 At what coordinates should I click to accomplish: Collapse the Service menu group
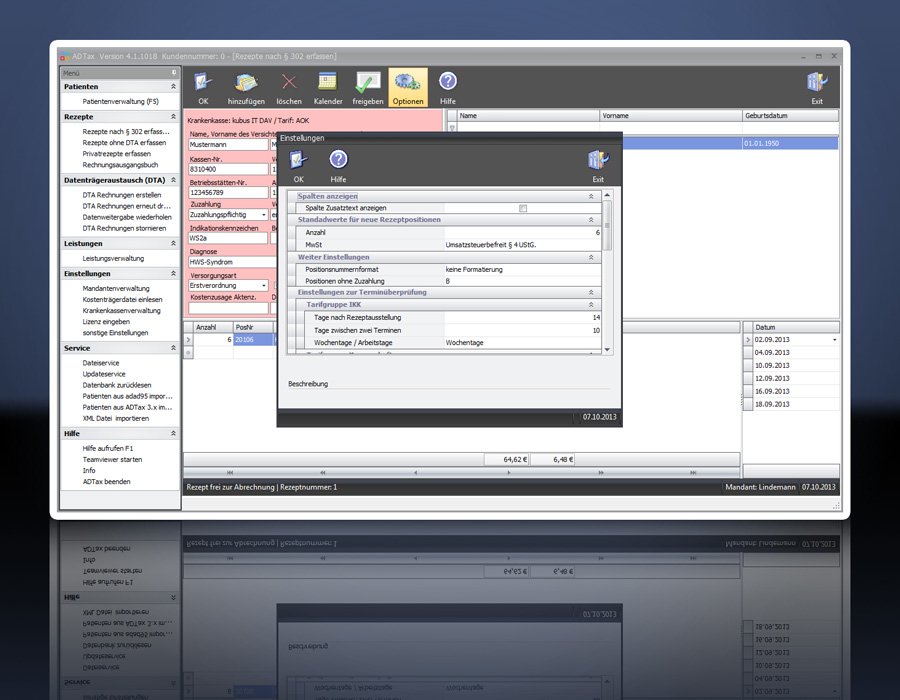(173, 348)
